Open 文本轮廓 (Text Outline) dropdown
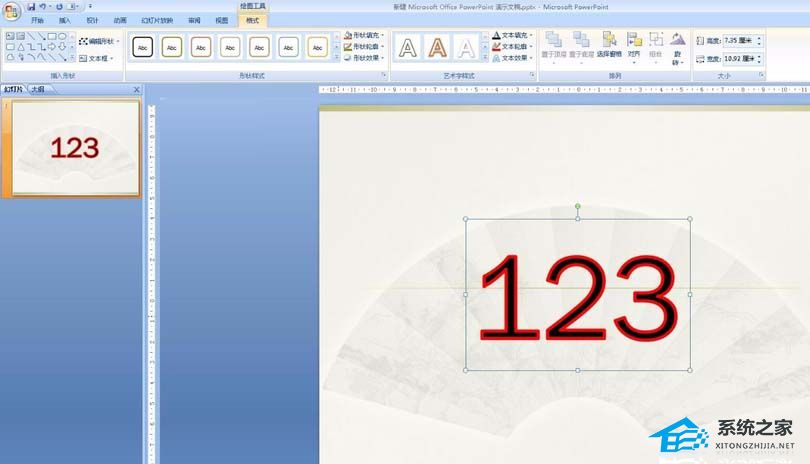 [512, 47]
